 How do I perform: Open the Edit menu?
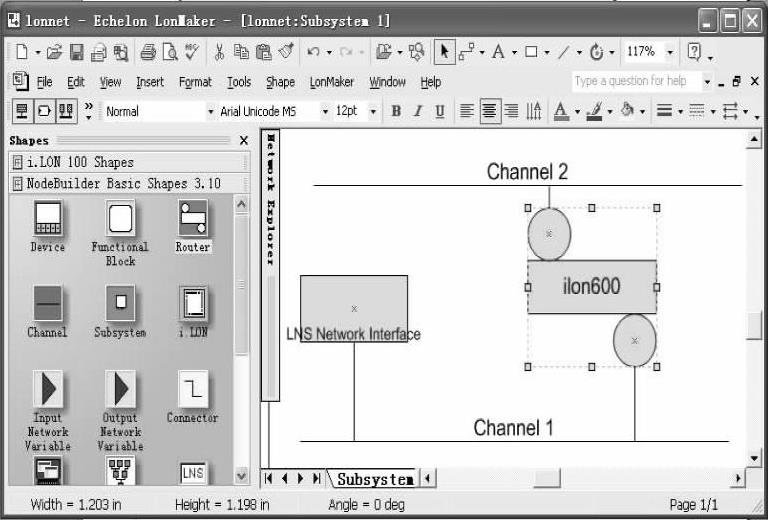click(76, 82)
